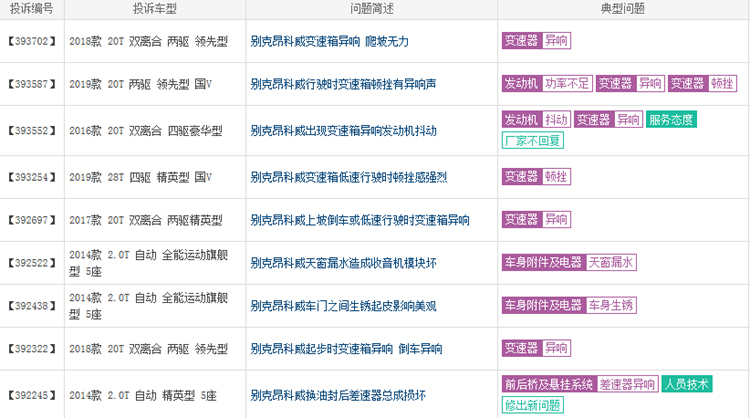
Task: Click the 变速器 顿挫 tag in row 393254
Action: coord(536,176)
